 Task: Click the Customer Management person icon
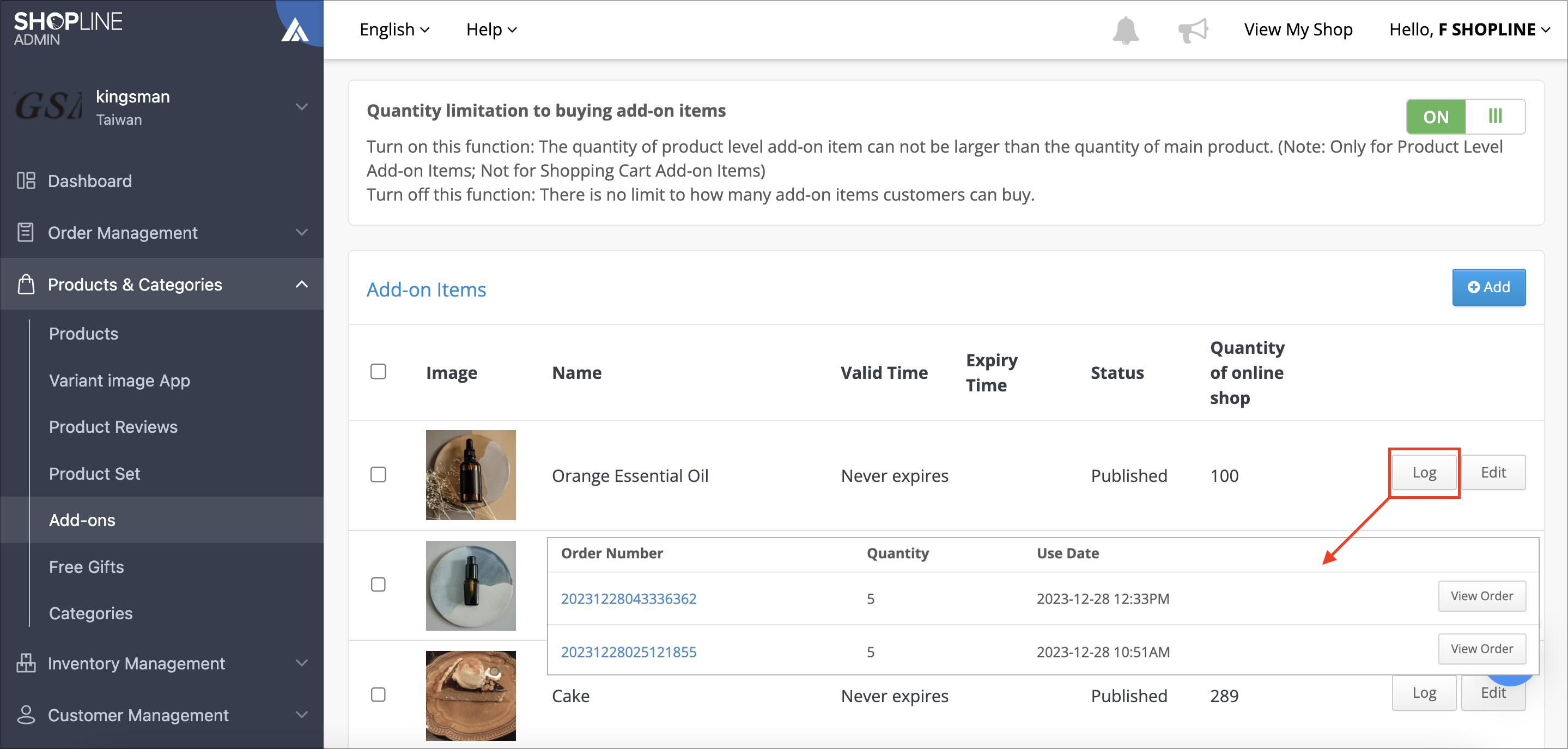[26, 715]
